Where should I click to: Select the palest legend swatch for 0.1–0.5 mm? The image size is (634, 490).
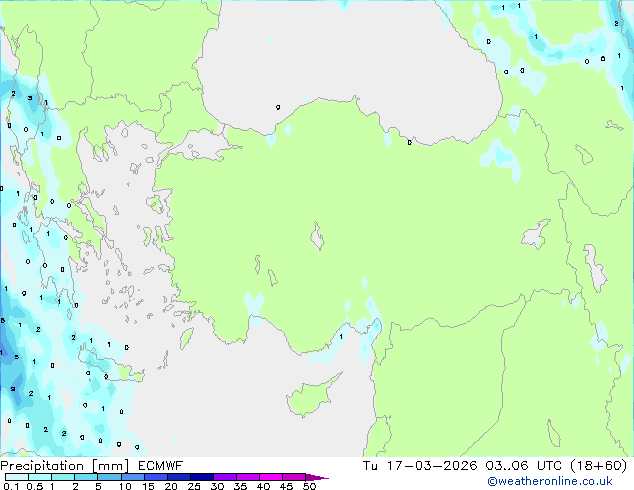[17, 477]
